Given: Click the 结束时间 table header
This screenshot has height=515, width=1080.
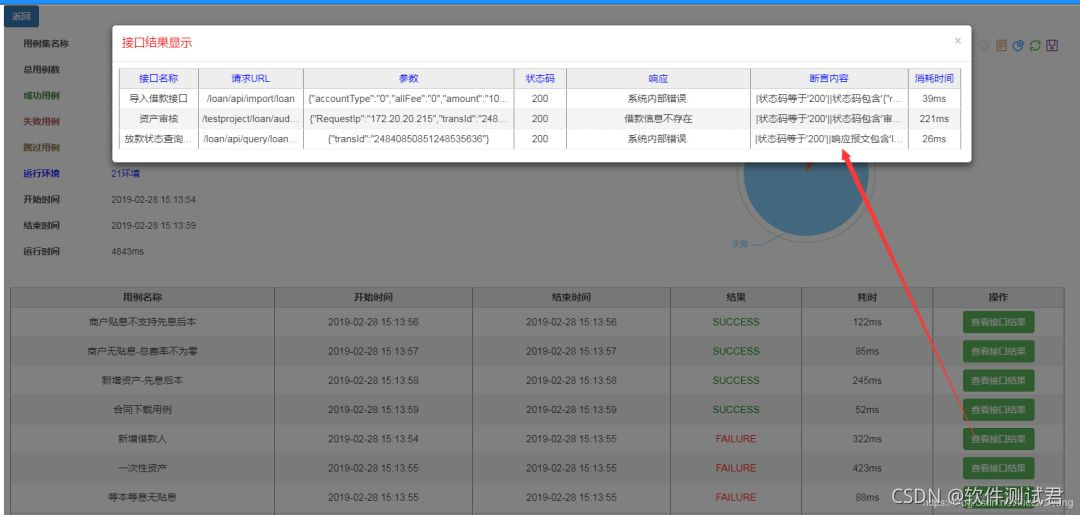Looking at the screenshot, I should pyautogui.click(x=571, y=297).
